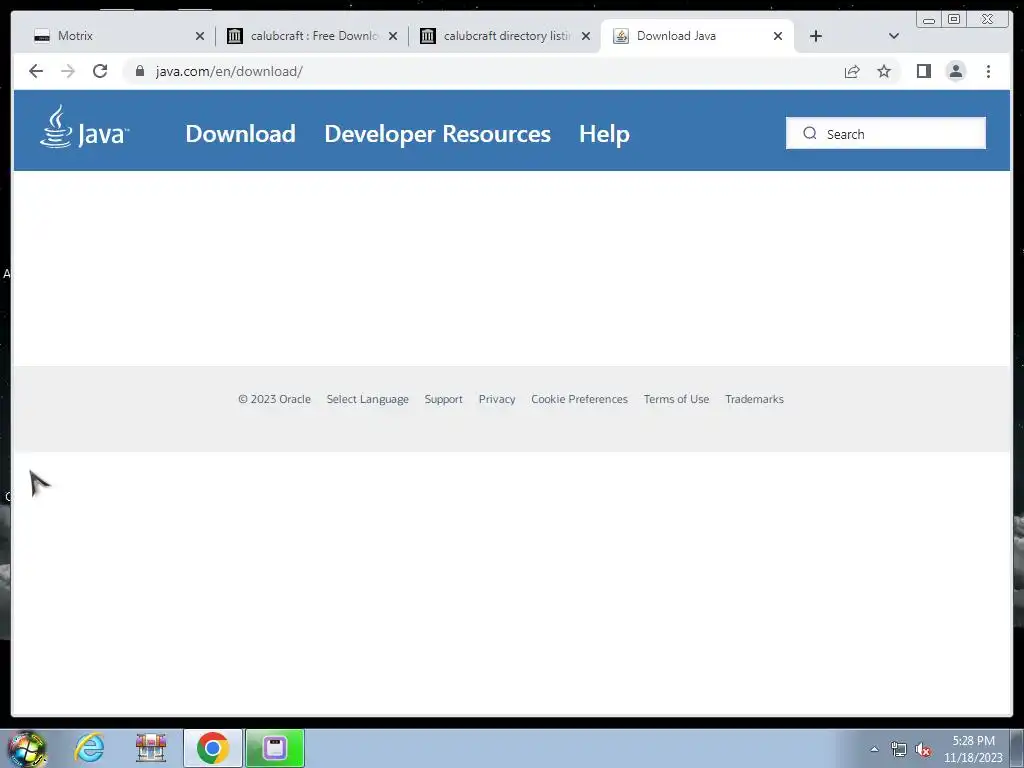The height and width of the screenshot is (768, 1024).
Task: Open the Trademarks footer link
Action: (x=754, y=399)
